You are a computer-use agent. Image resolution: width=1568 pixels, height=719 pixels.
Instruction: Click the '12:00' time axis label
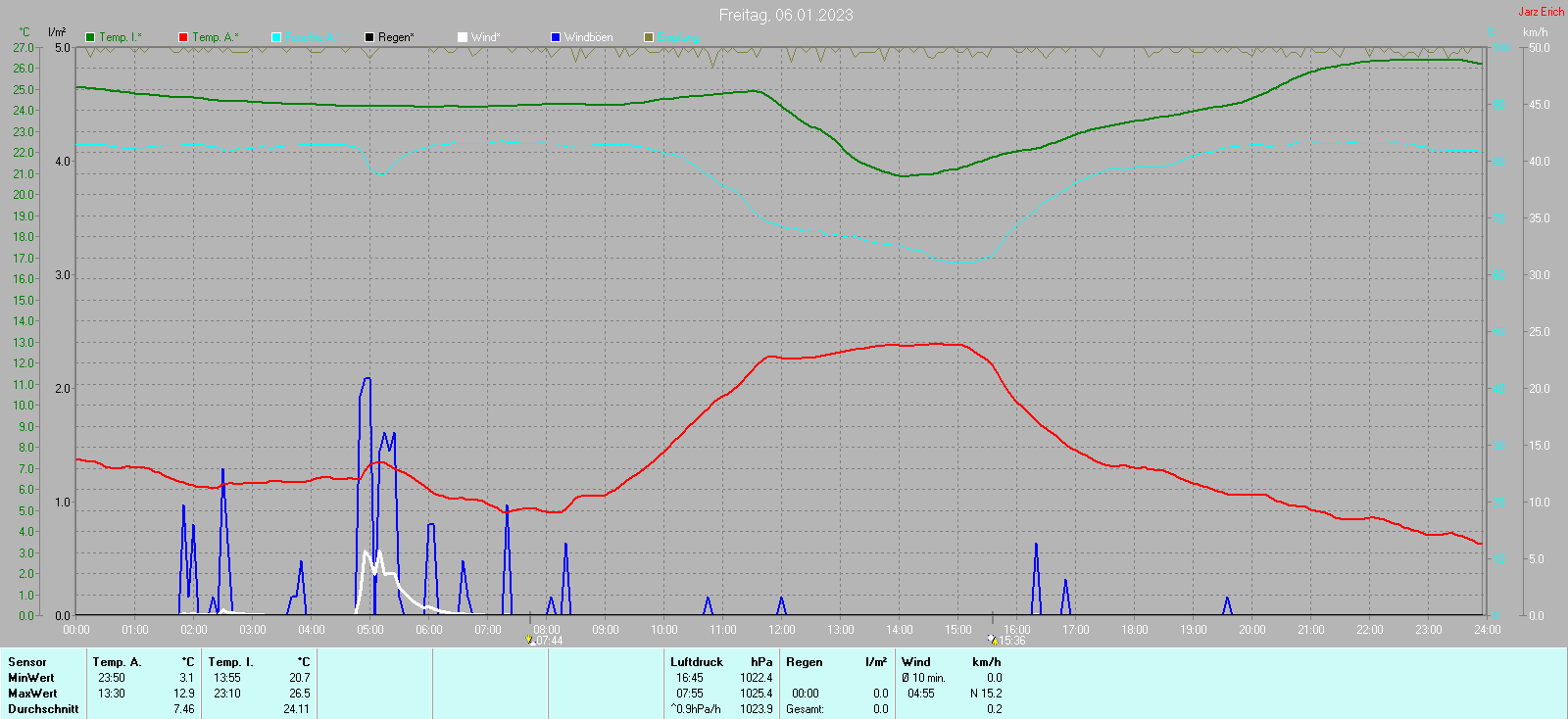(782, 630)
